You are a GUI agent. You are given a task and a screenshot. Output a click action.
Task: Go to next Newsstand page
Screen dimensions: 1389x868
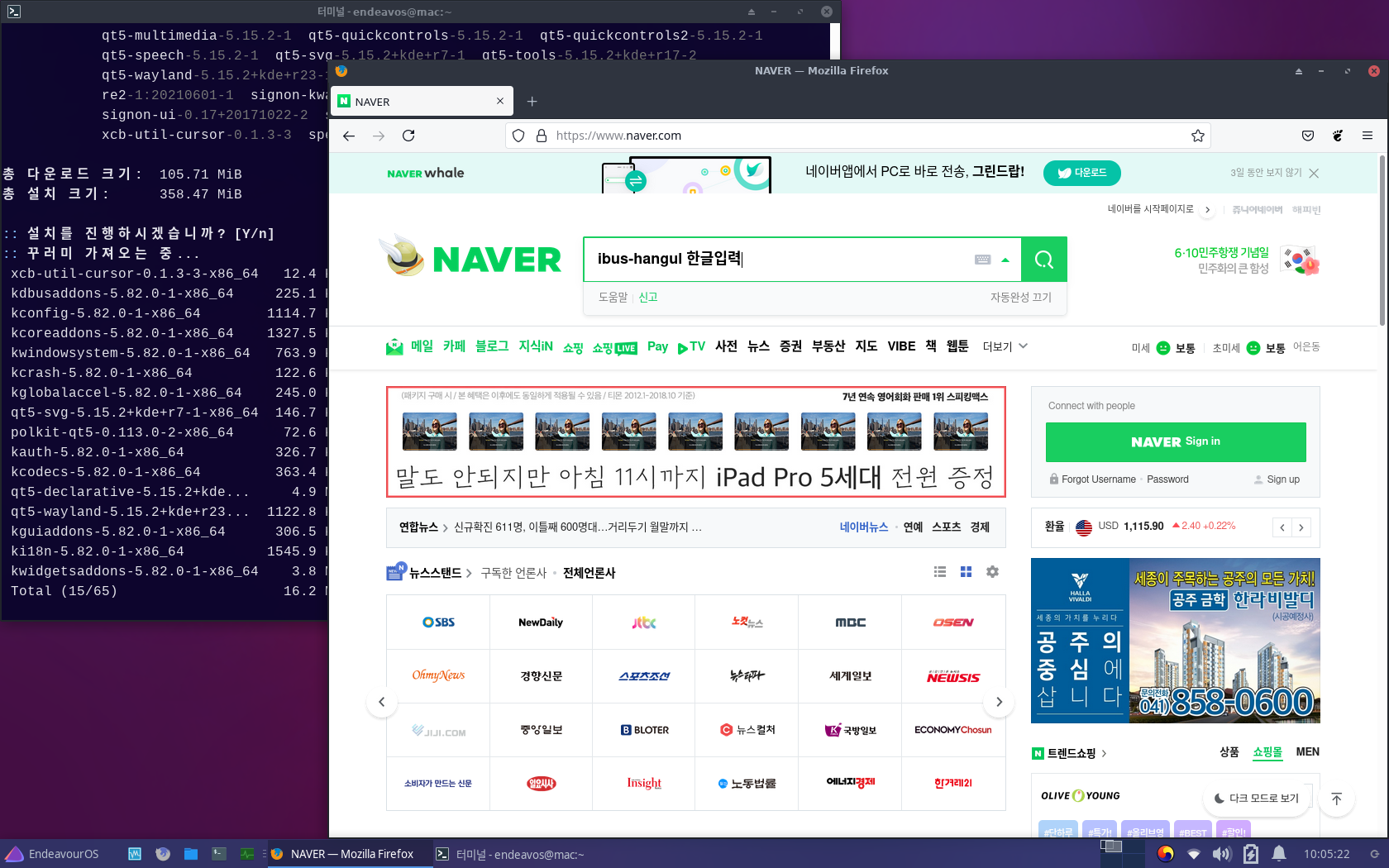click(999, 702)
